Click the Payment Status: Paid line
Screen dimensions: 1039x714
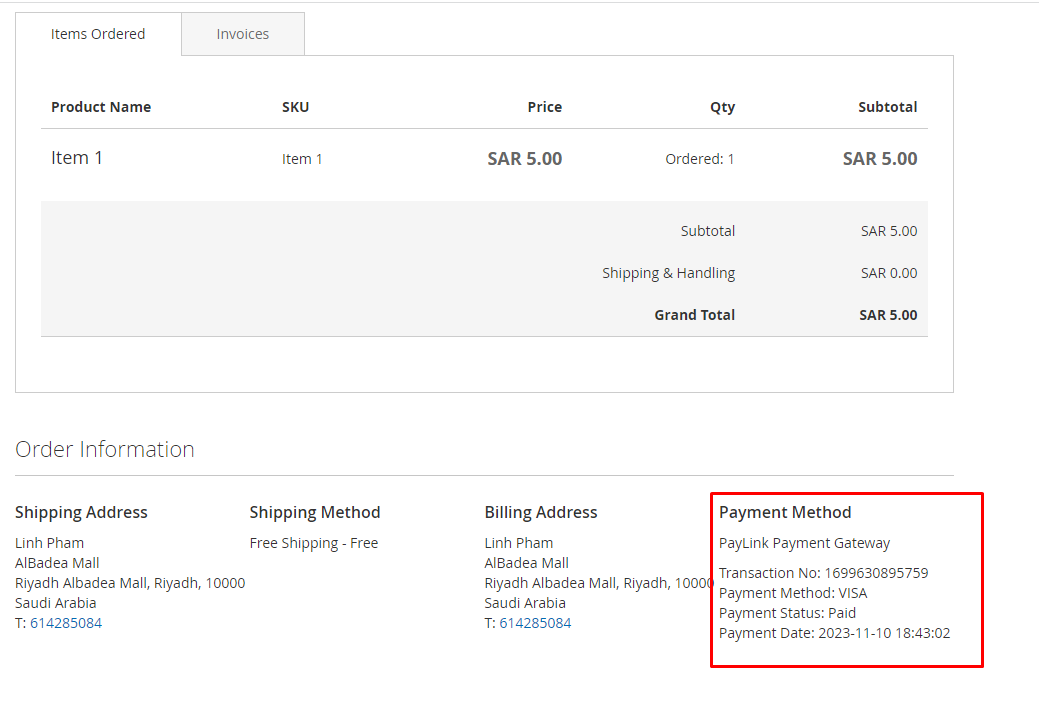coord(787,613)
